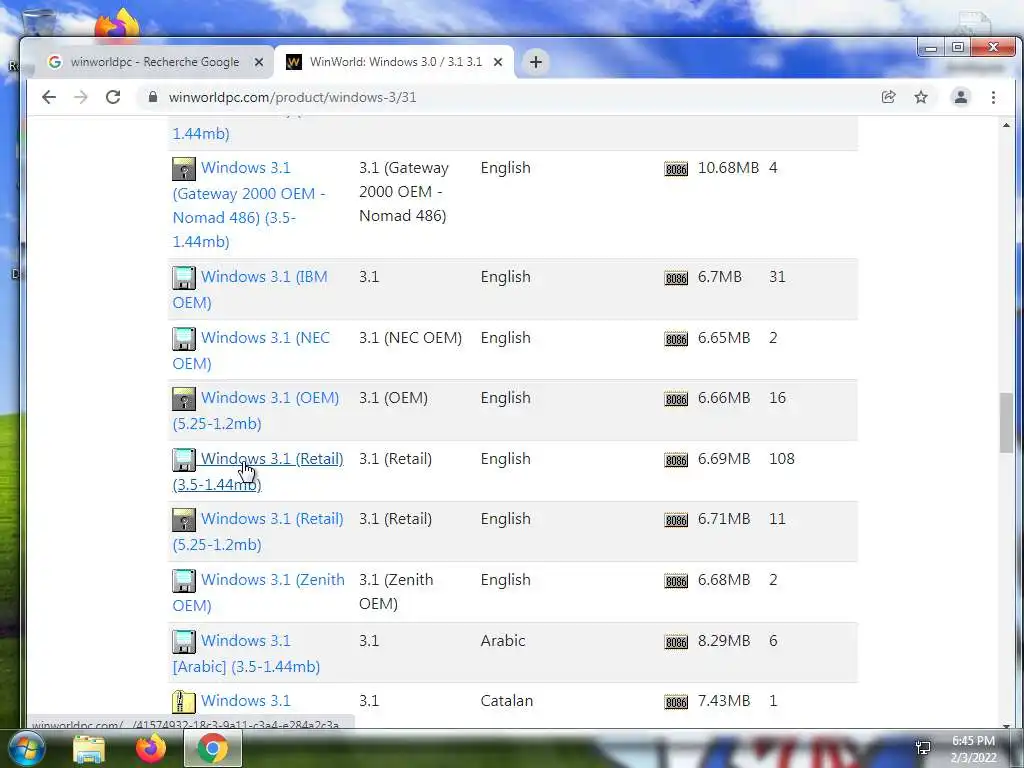This screenshot has width=1024, height=768.
Task: Click disk icon of Retail 3.5-1.44mb row
Action: coord(184,460)
